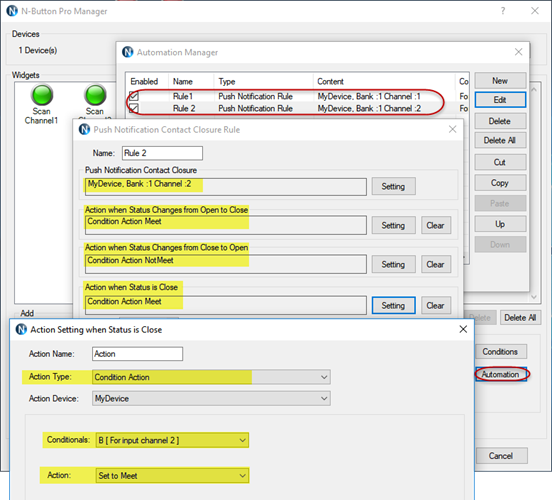Click Delete All in Automation Manager

pos(500,140)
